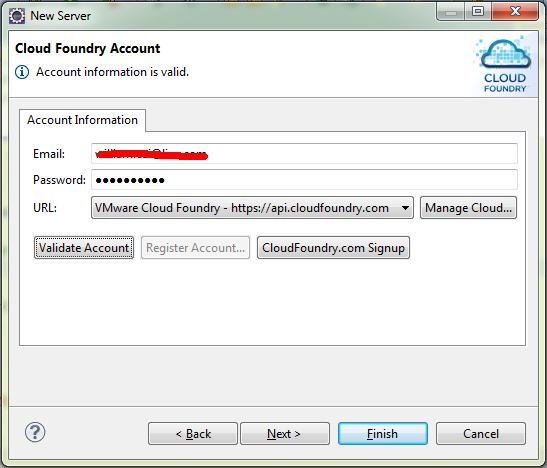This screenshot has width=547, height=468.
Task: Focus the Password input field
Action: tap(304, 180)
